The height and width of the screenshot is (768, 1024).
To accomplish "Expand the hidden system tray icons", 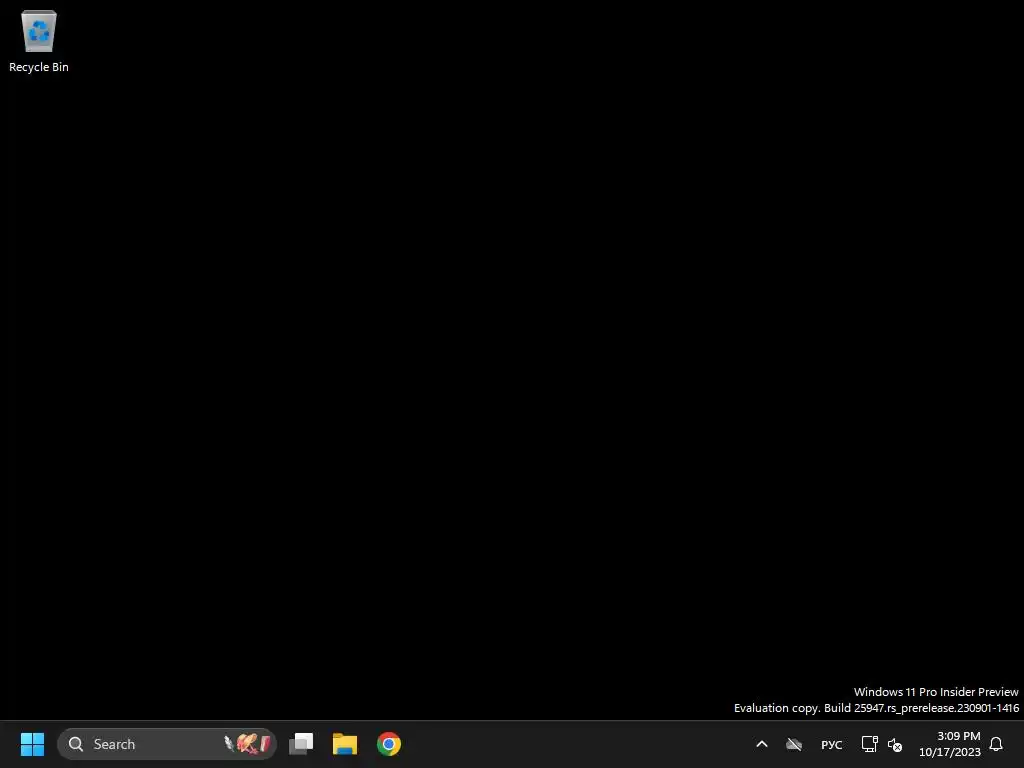I will (x=761, y=744).
